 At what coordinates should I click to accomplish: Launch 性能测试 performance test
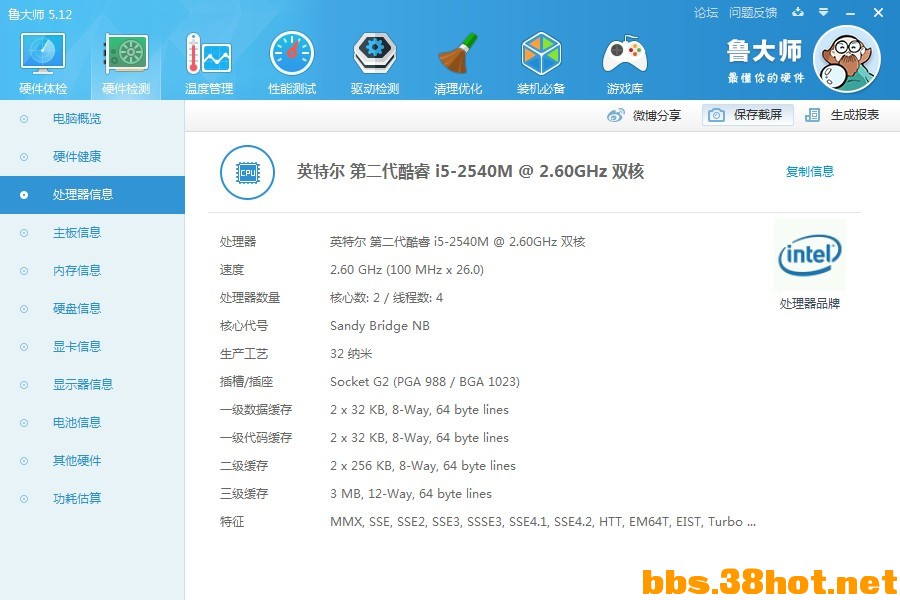coord(292,63)
